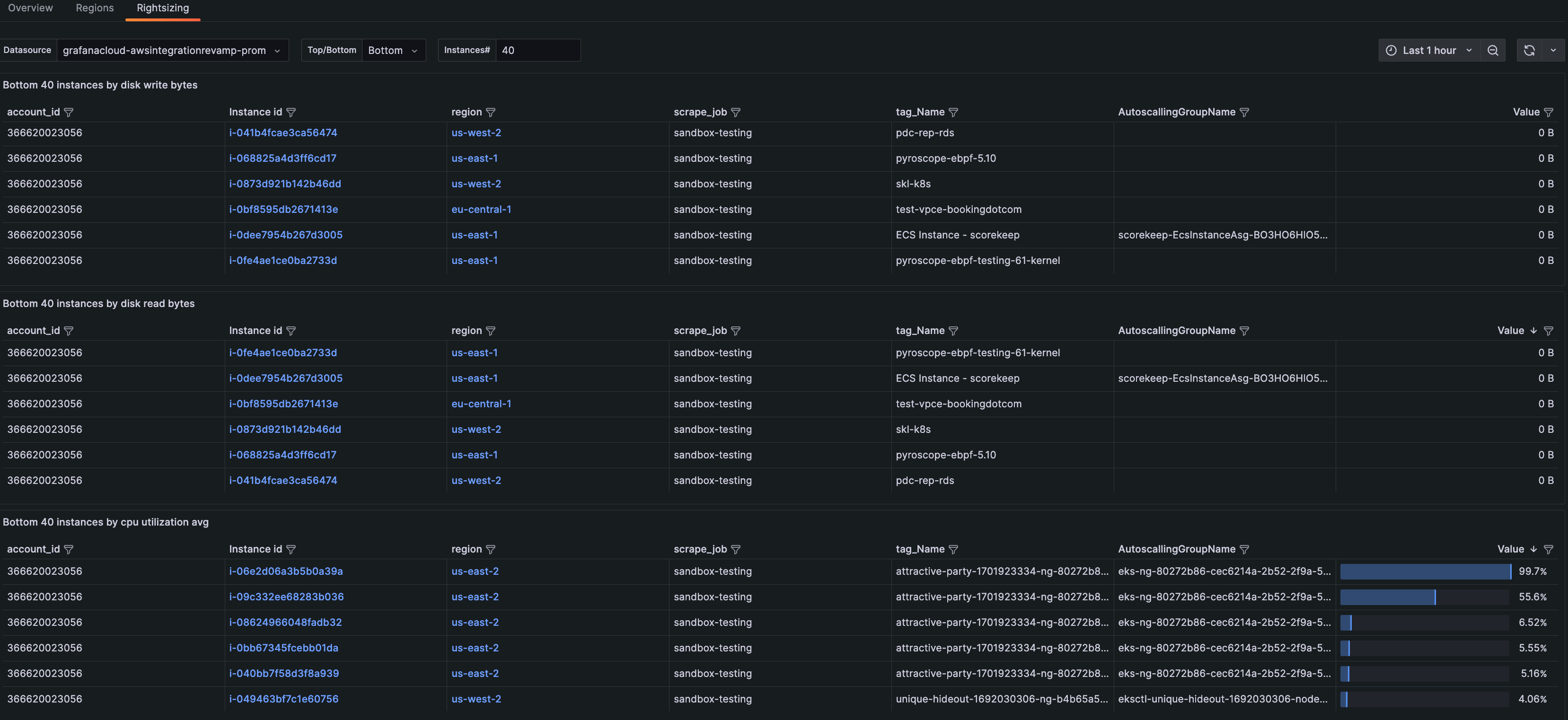Click the time-range zoom out icon

point(1493,50)
